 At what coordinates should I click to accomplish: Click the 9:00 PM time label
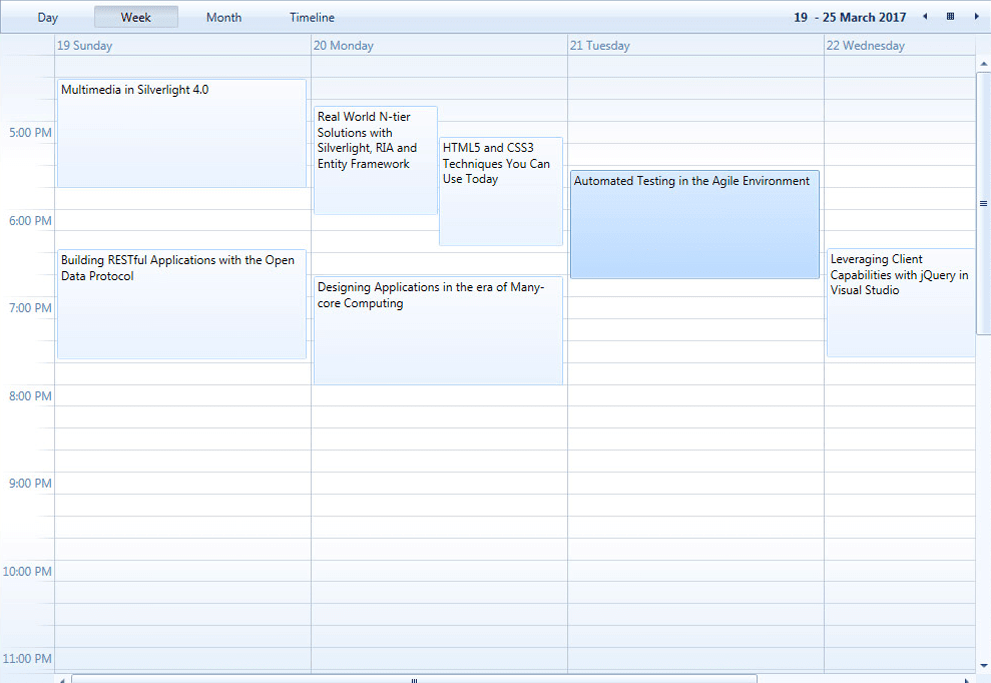(30, 483)
